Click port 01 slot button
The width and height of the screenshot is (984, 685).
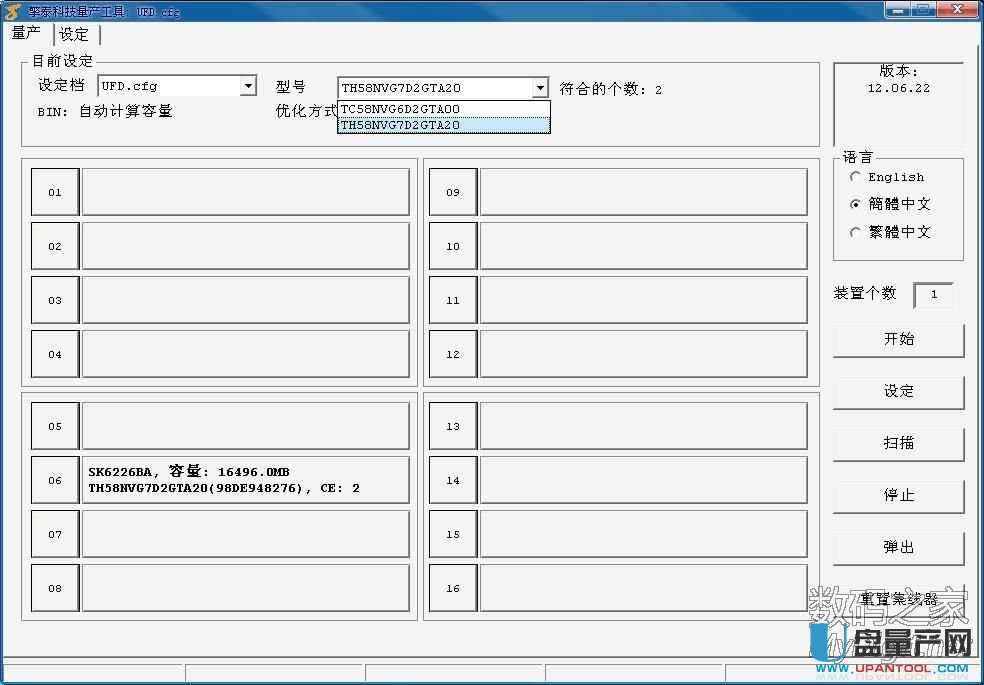pos(55,192)
